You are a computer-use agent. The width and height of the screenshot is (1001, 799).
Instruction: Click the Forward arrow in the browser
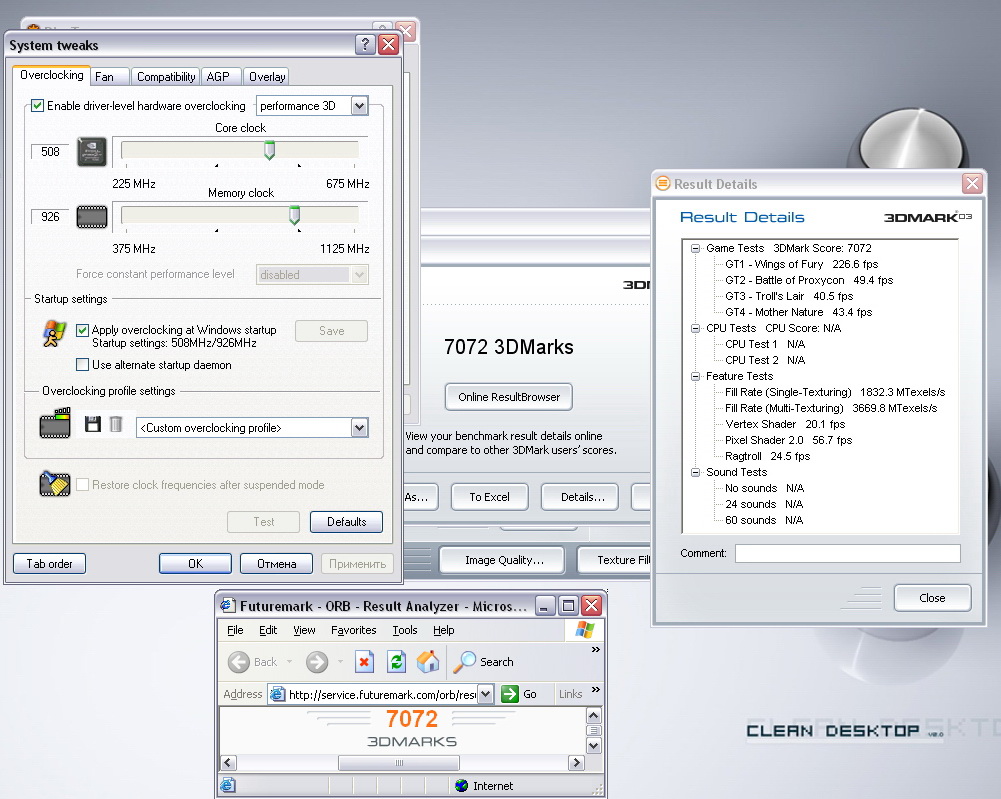(x=317, y=662)
